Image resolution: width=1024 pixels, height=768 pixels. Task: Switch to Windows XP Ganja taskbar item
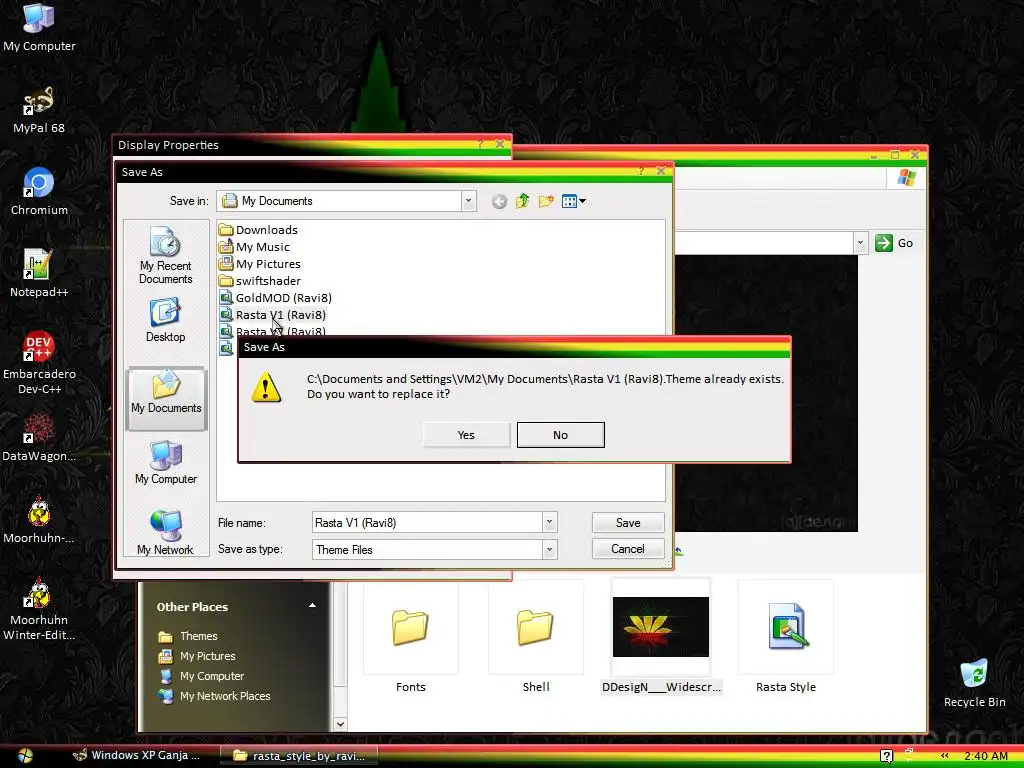point(137,756)
